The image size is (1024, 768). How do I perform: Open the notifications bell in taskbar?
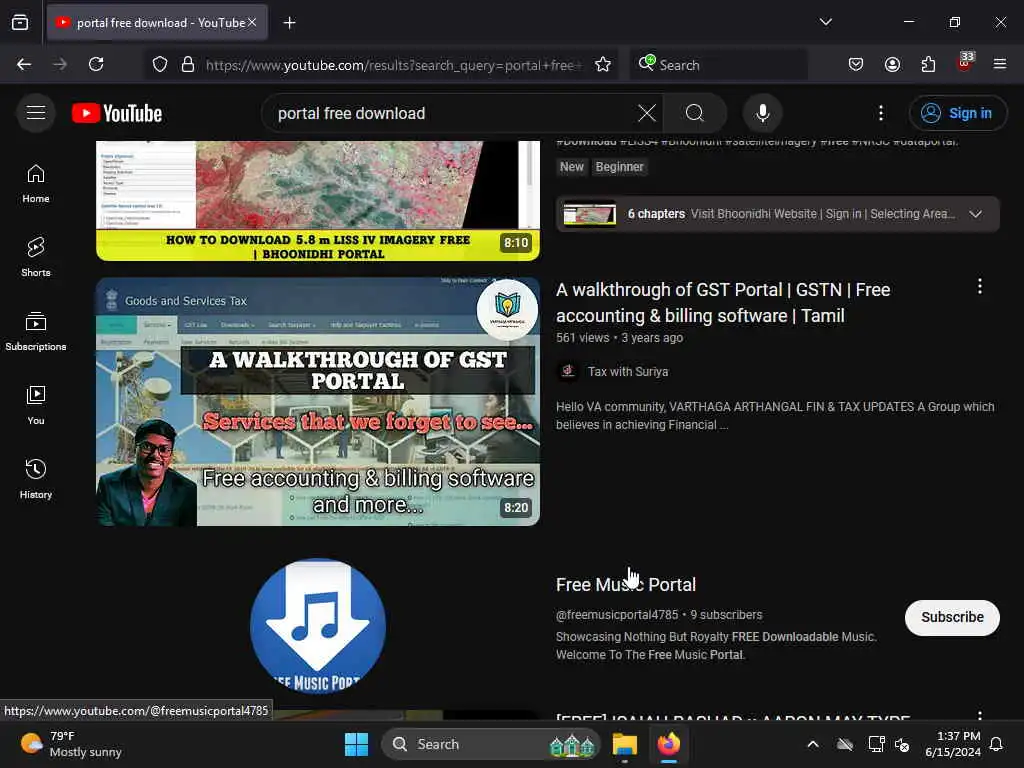coord(997,744)
